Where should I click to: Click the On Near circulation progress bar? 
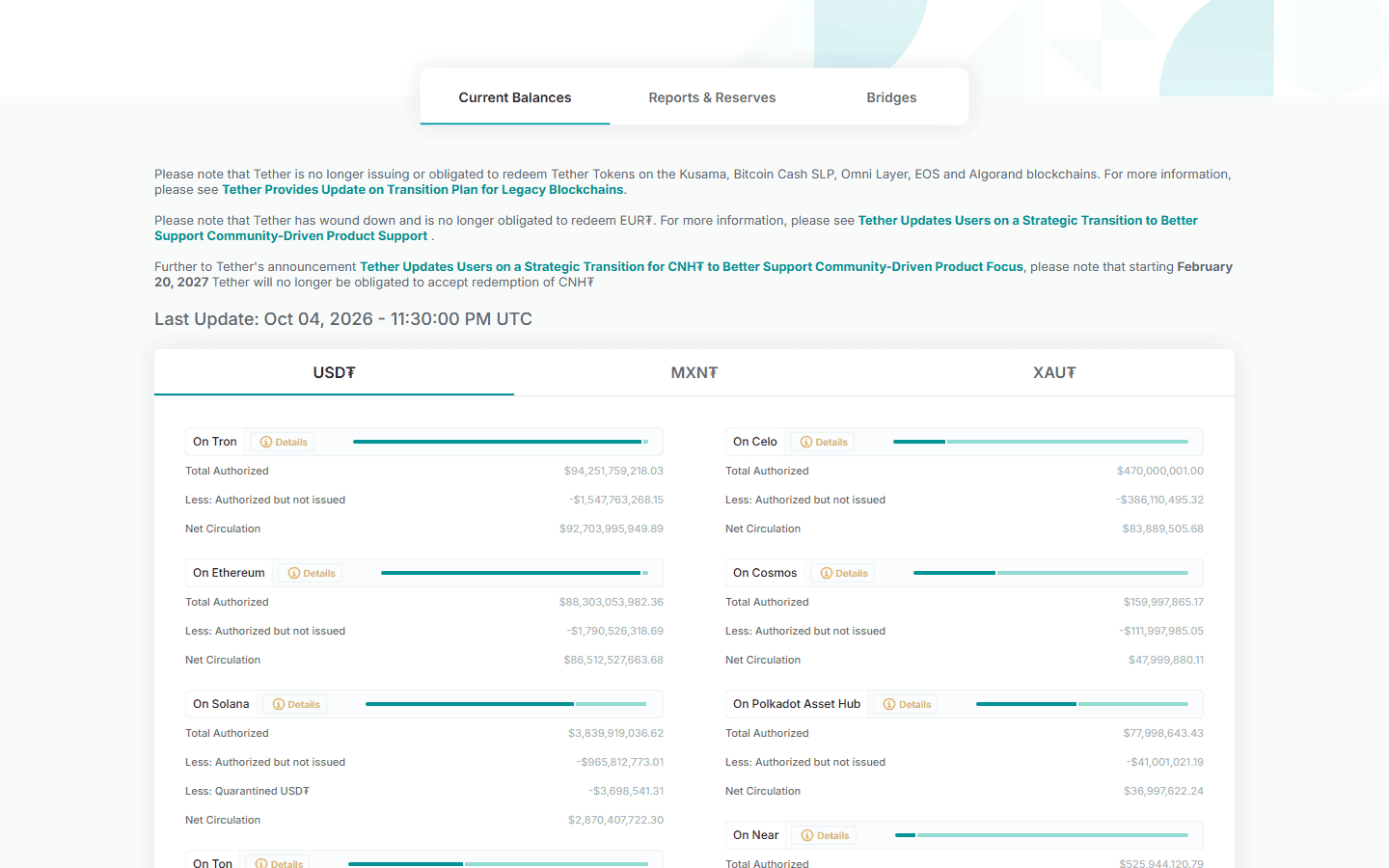click(1042, 835)
